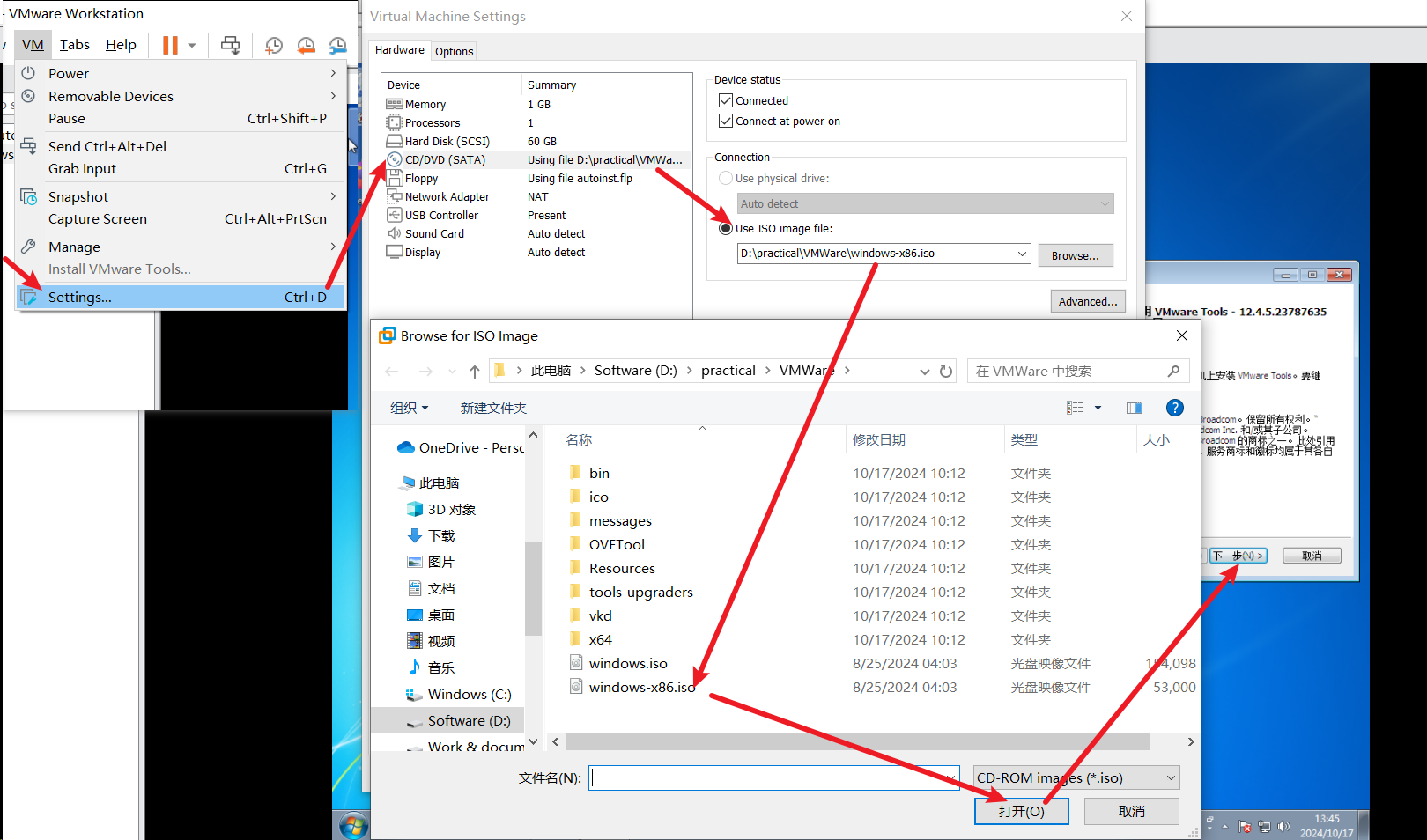The width and height of the screenshot is (1427, 840).
Task: Select USB Controller device icon
Action: tap(395, 215)
